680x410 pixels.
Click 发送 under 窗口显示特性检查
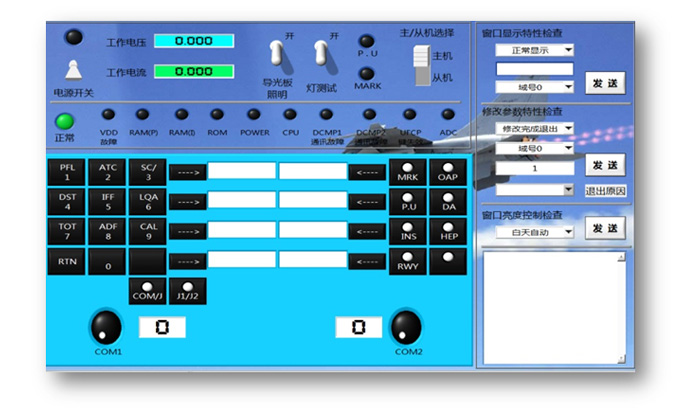tap(604, 83)
